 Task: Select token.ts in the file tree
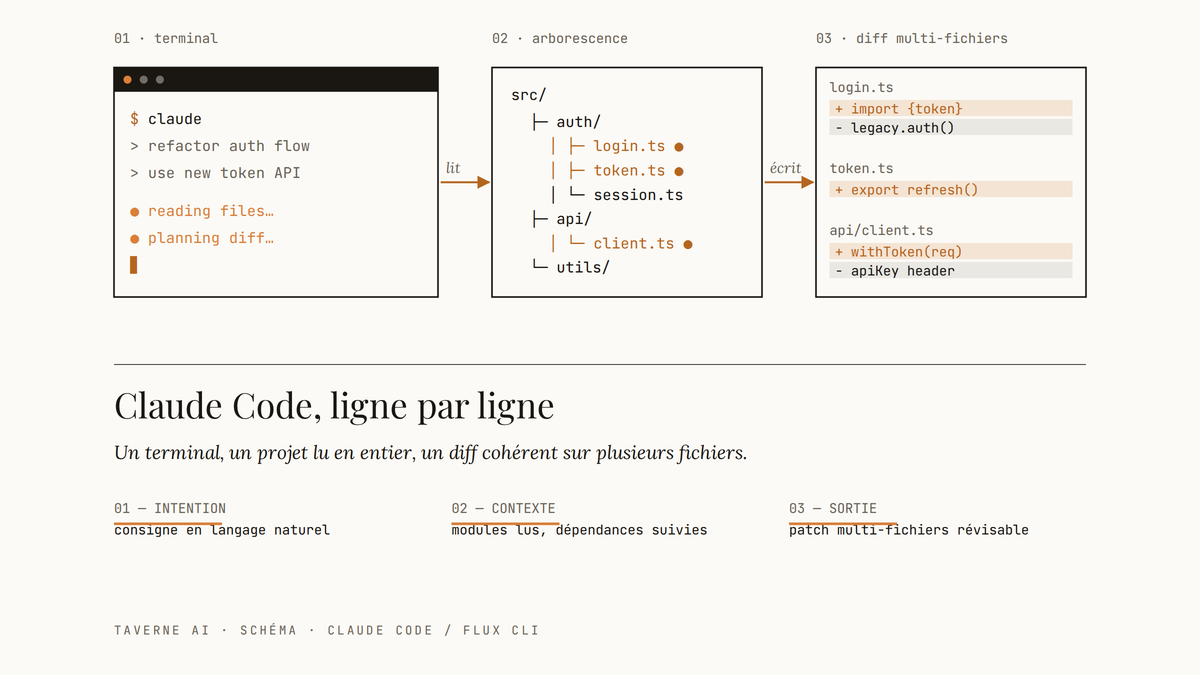629,171
